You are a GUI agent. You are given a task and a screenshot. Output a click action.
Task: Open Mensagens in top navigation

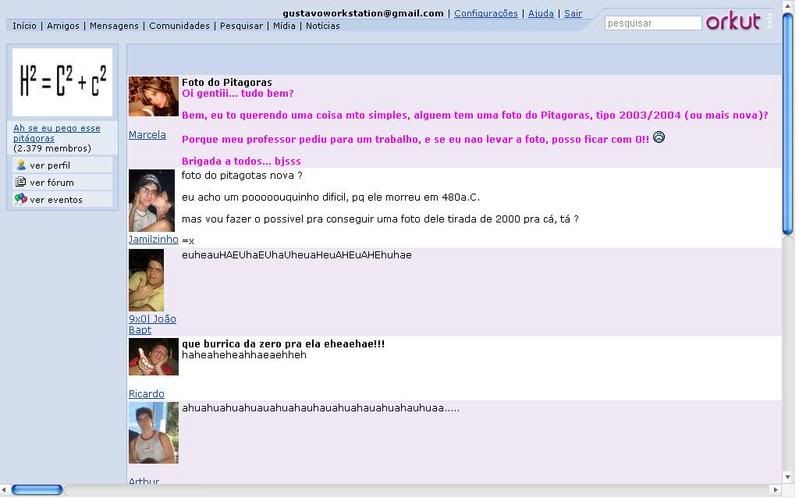pos(114,26)
